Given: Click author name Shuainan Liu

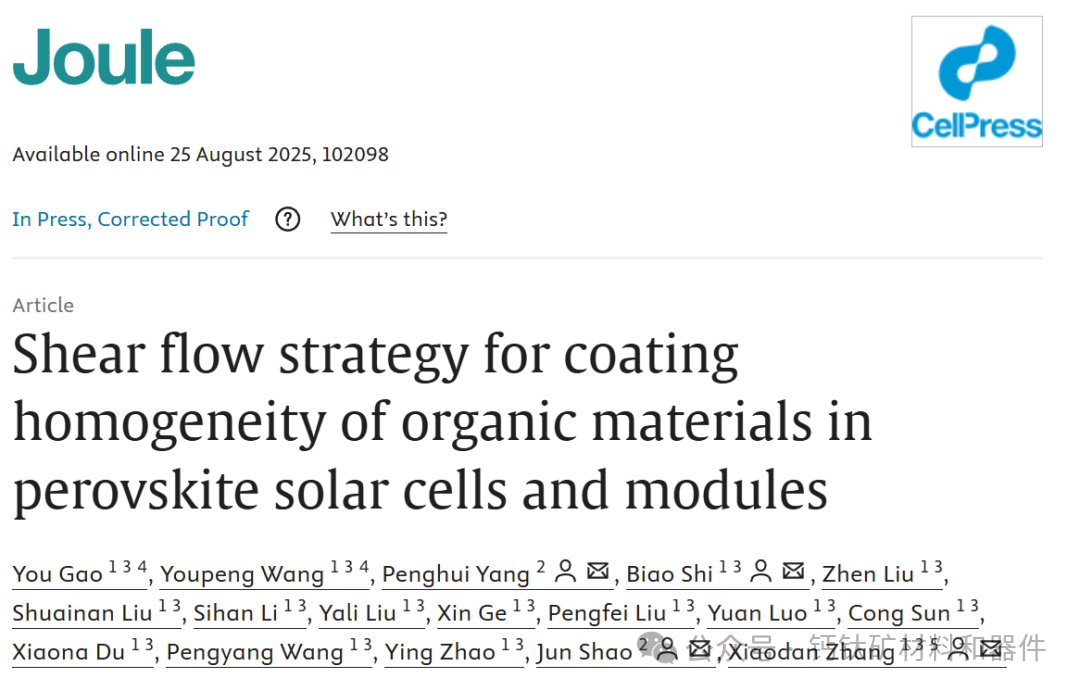Looking at the screenshot, I should [82, 613].
